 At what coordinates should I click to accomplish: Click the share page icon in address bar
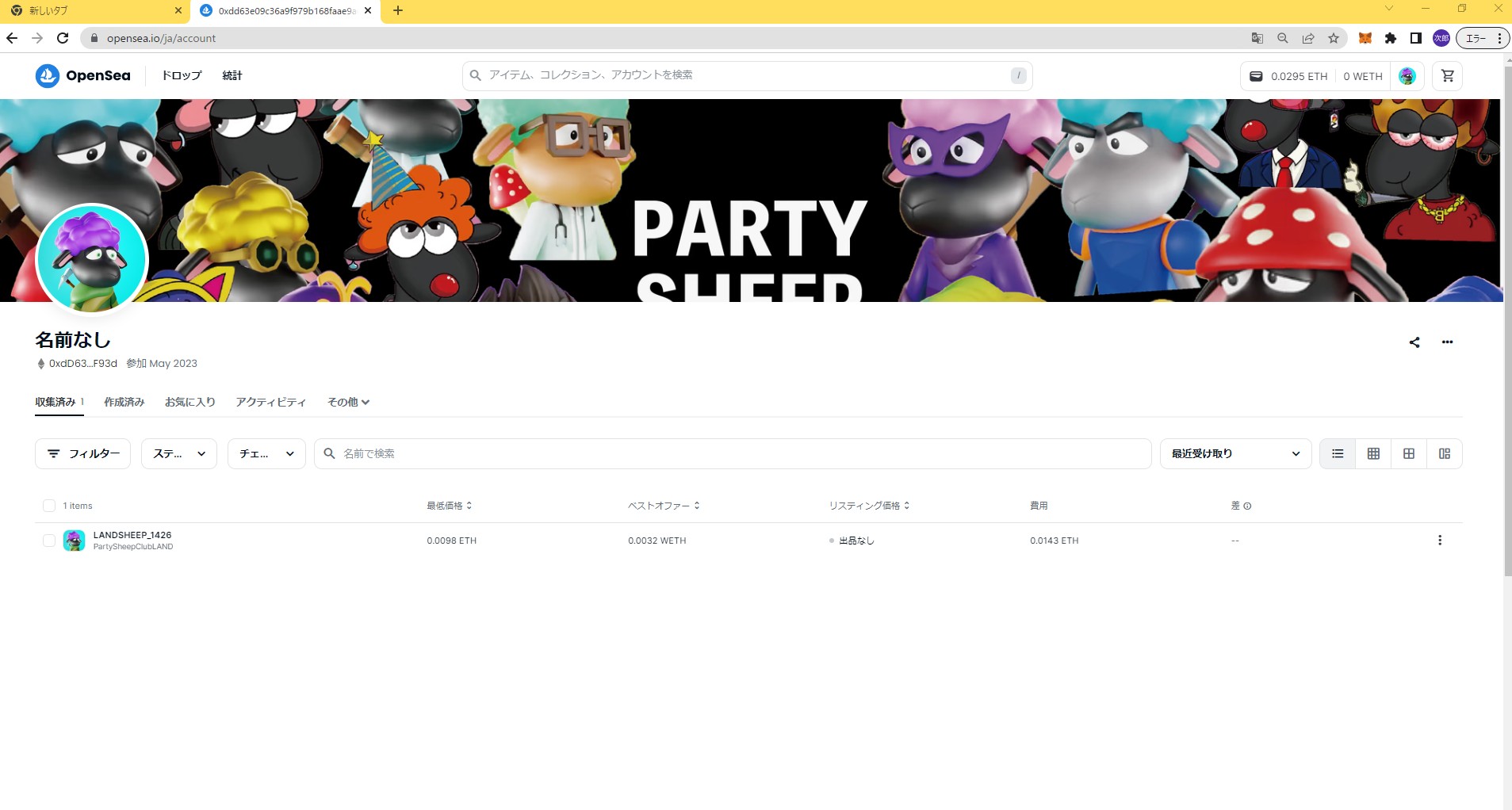click(x=1308, y=38)
